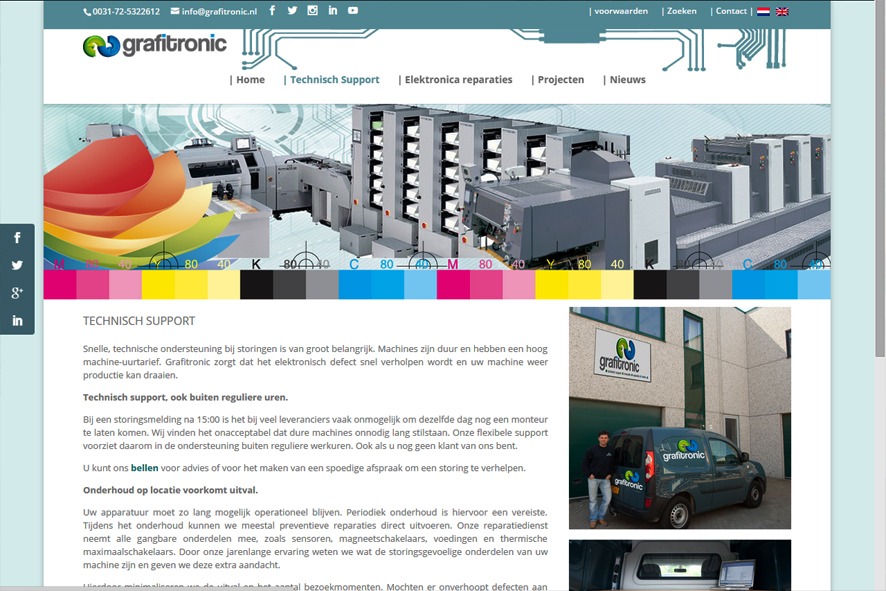886x591 pixels.
Task: Click the grafitronic logo
Action: pyautogui.click(x=155, y=45)
